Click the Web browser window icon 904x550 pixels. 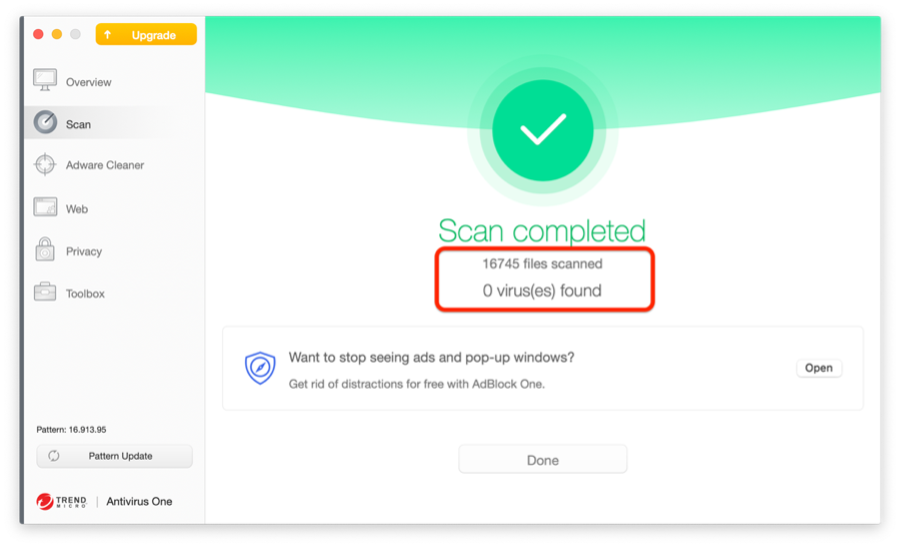(45, 207)
